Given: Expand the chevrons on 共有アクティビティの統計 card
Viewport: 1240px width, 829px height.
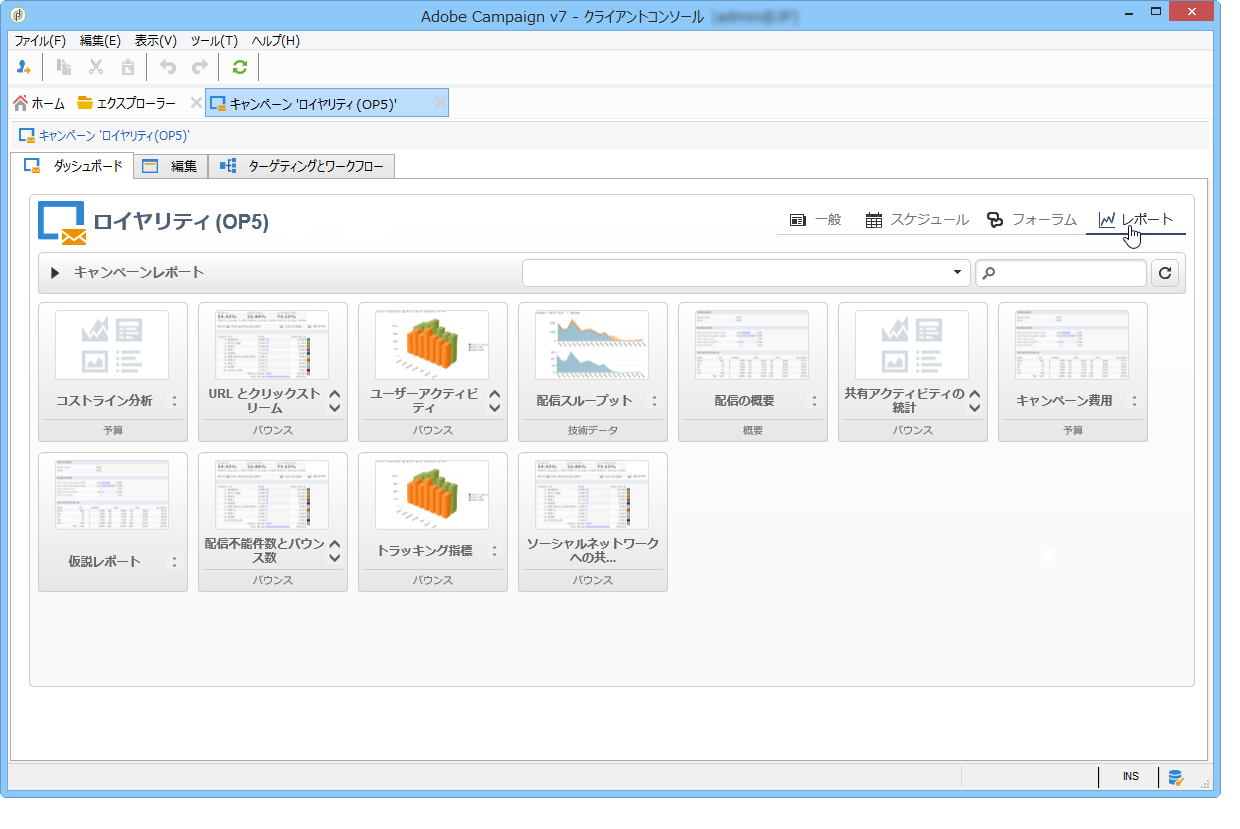Looking at the screenshot, I should click(975, 401).
